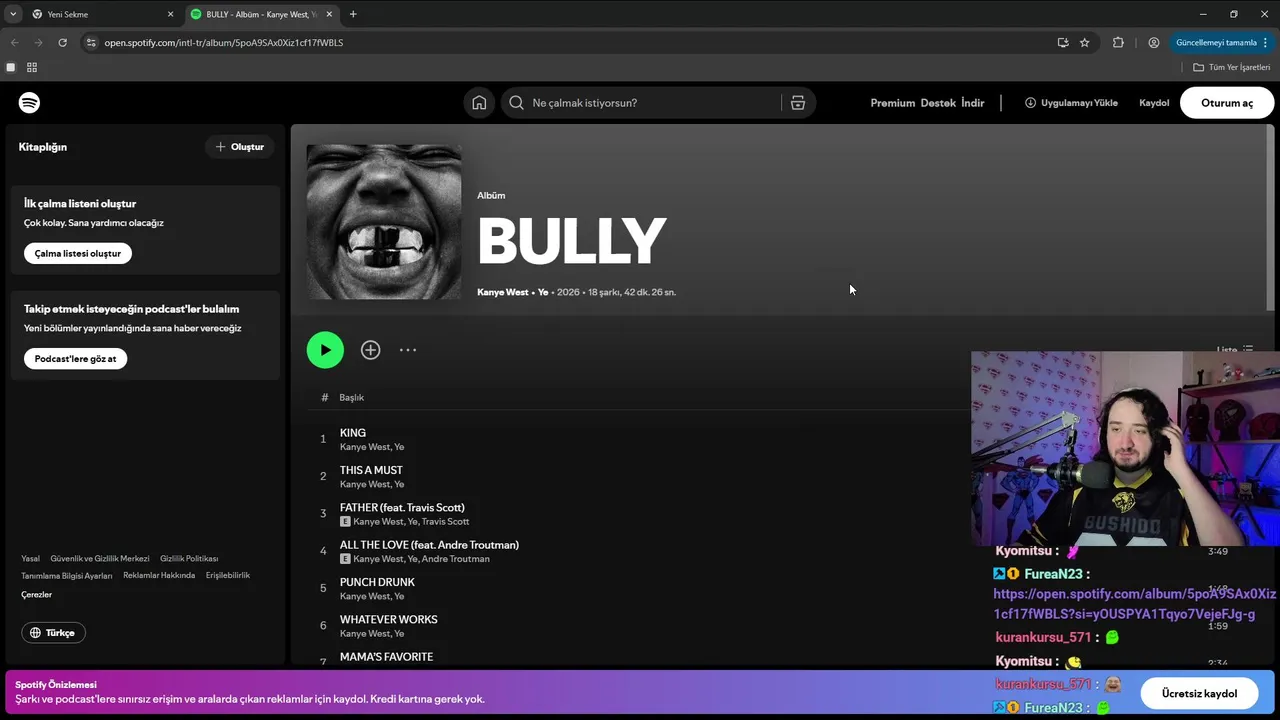Open Türkçe language selector button
Screen dimensions: 1280x720
click(x=53, y=633)
